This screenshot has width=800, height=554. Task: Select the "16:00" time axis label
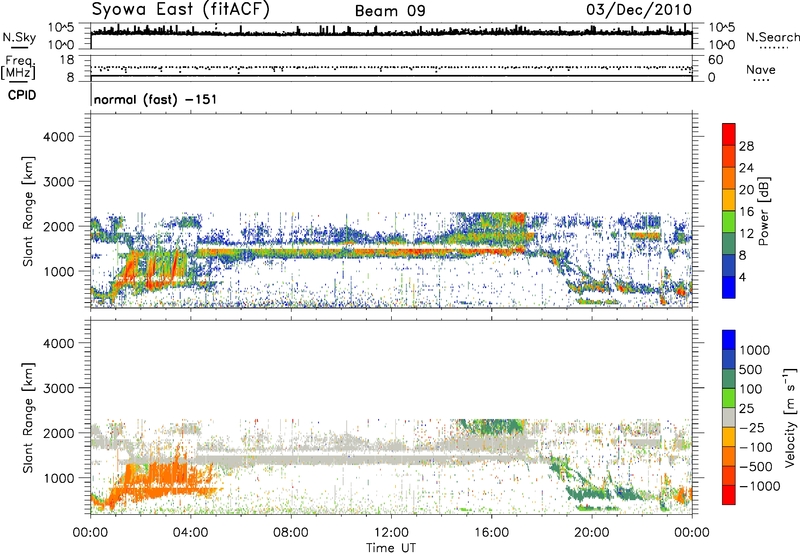[491, 533]
